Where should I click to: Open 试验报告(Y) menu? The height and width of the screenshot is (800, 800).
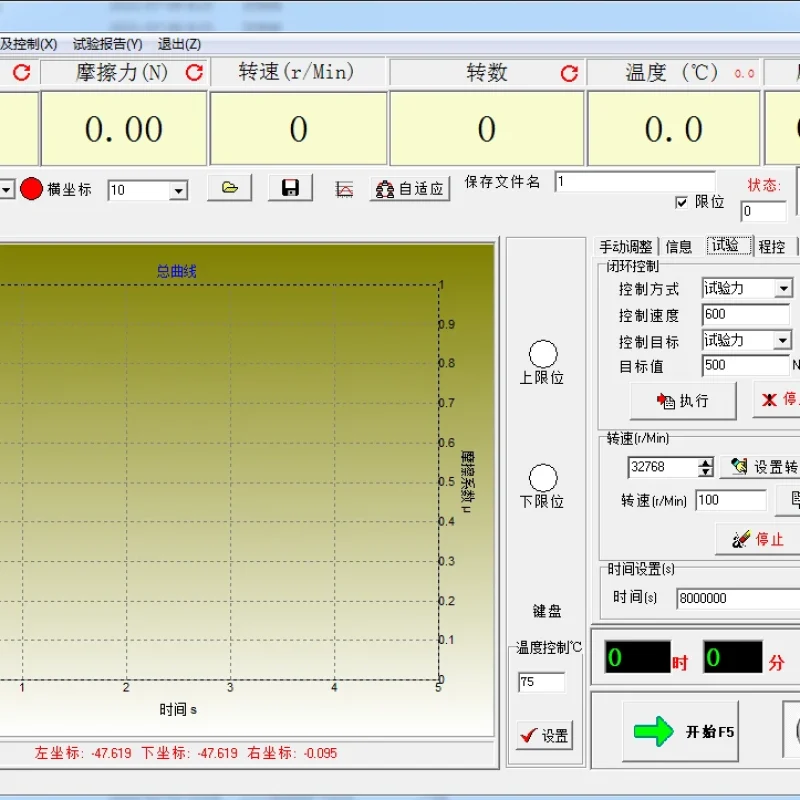(108, 44)
